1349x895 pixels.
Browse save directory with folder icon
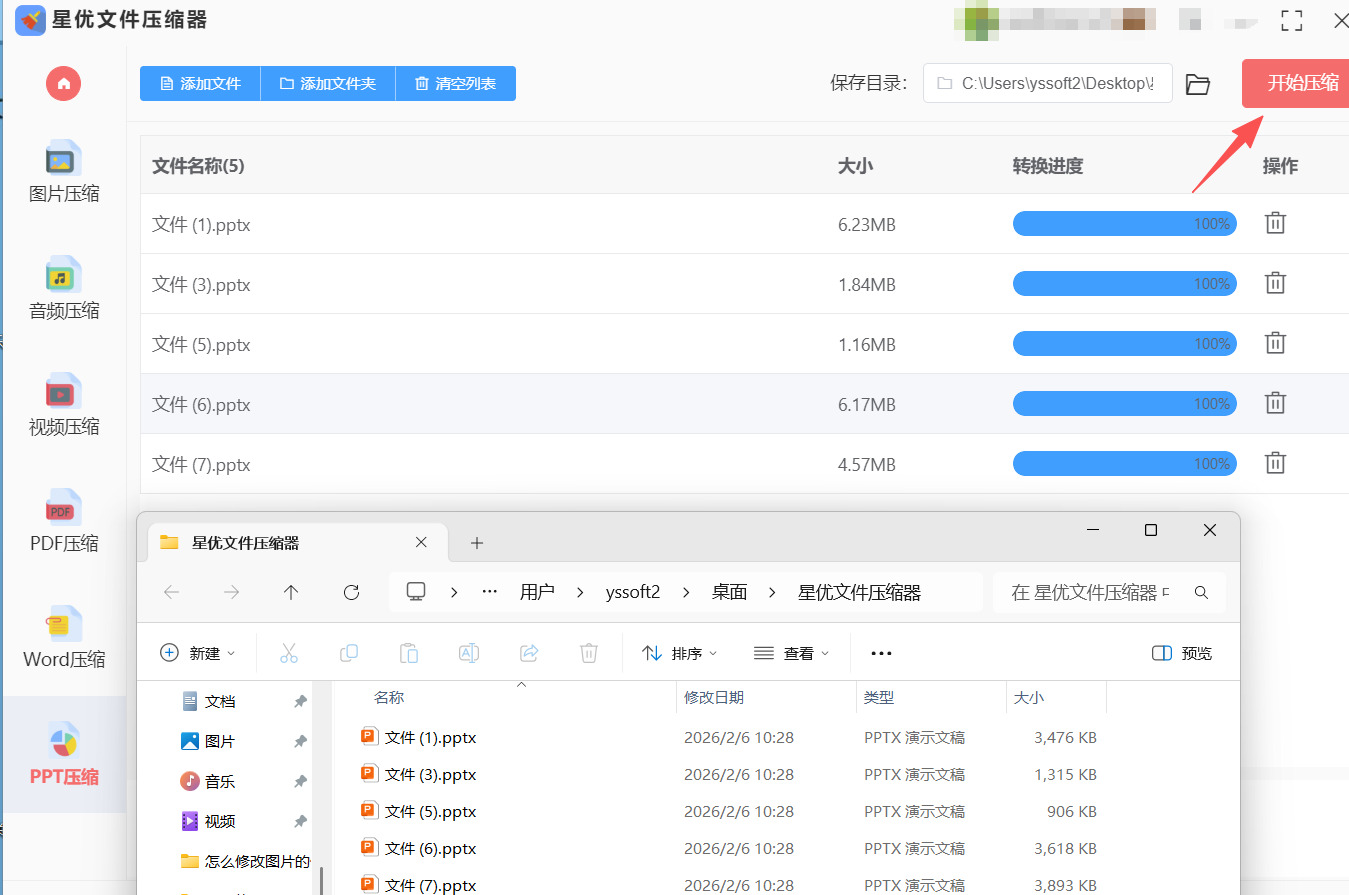(x=1197, y=84)
